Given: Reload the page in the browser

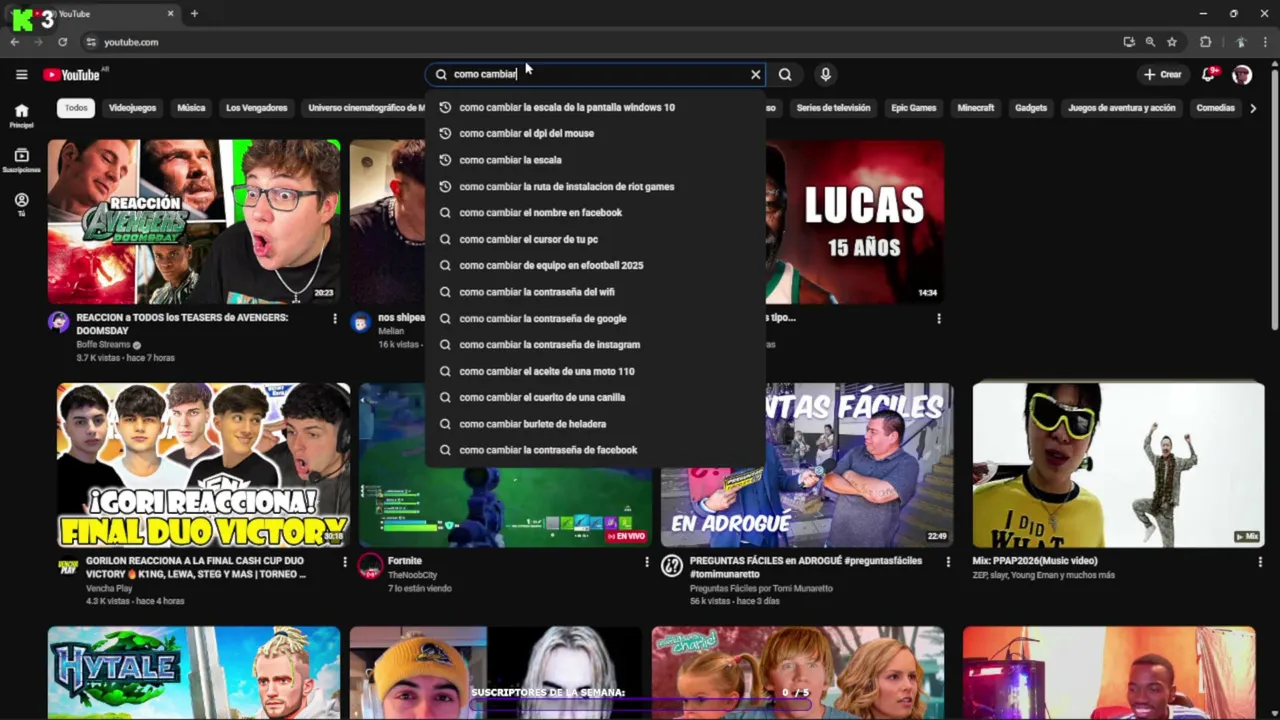Looking at the screenshot, I should coord(62,42).
